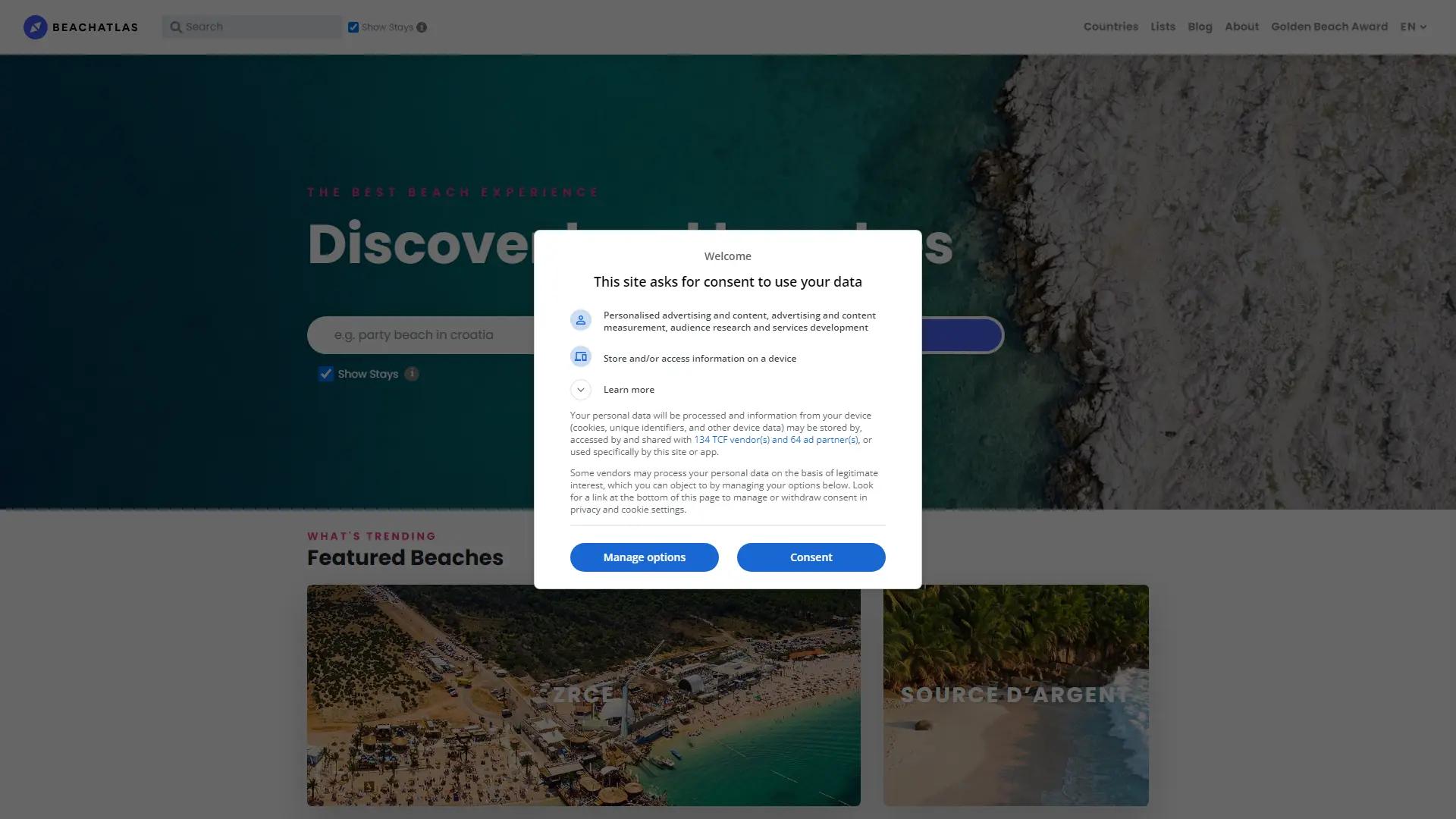The height and width of the screenshot is (819, 1456).
Task: Open the Golden Beach Award page
Action: 1329,27
